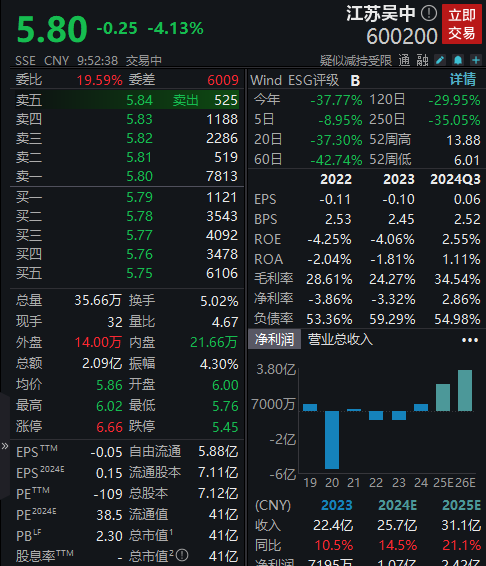This screenshot has width=486, height=566.
Task: Select the 卖一 volume 7813
Action: click(x=222, y=176)
